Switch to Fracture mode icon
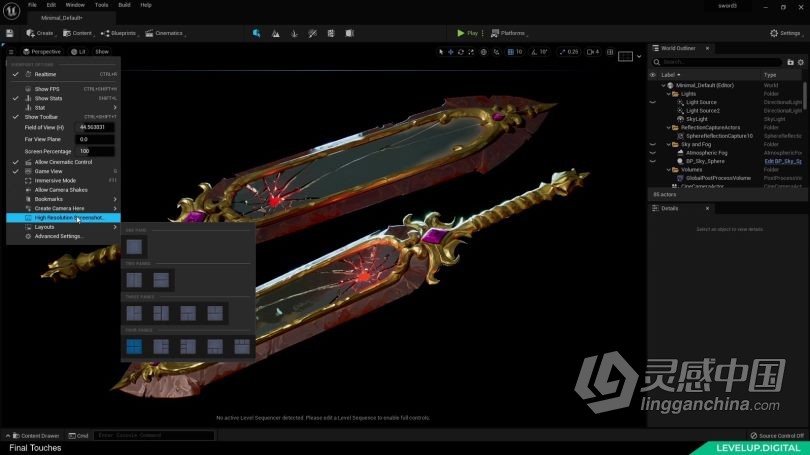 point(331,33)
